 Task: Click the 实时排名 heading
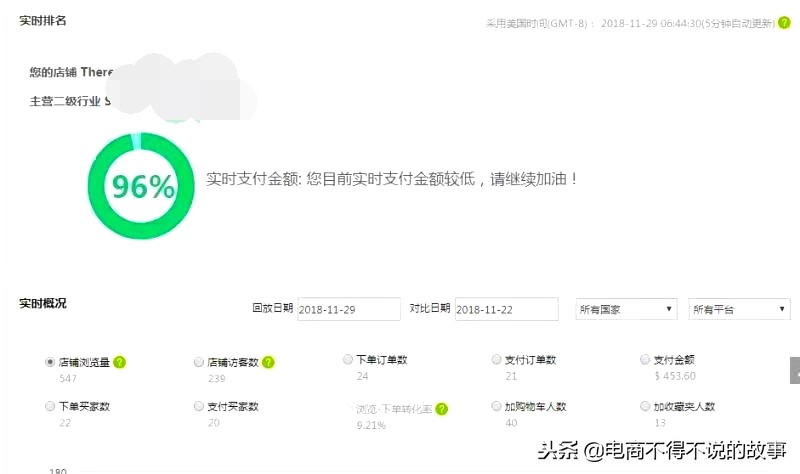[43, 21]
